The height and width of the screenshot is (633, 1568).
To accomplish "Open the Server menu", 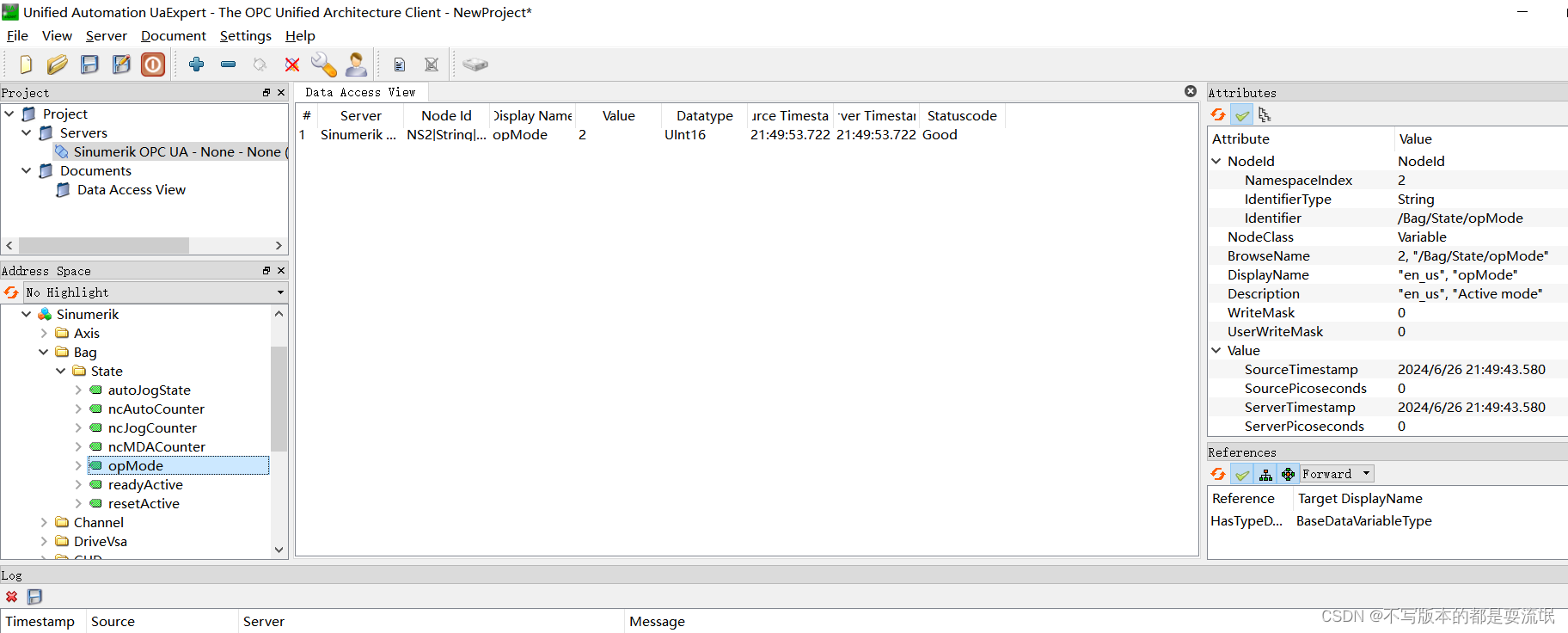I will 106,35.
